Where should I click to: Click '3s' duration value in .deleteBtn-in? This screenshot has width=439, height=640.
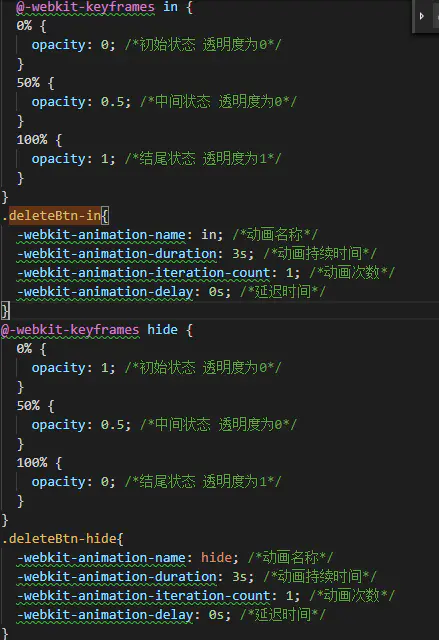click(x=239, y=254)
